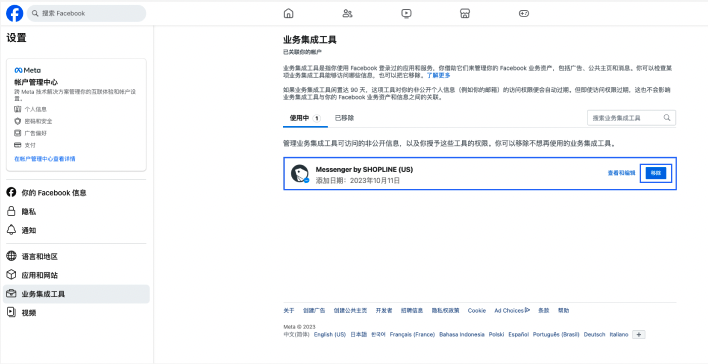Switch to the 使用中 tab
708x364 pixels.
(x=305, y=118)
